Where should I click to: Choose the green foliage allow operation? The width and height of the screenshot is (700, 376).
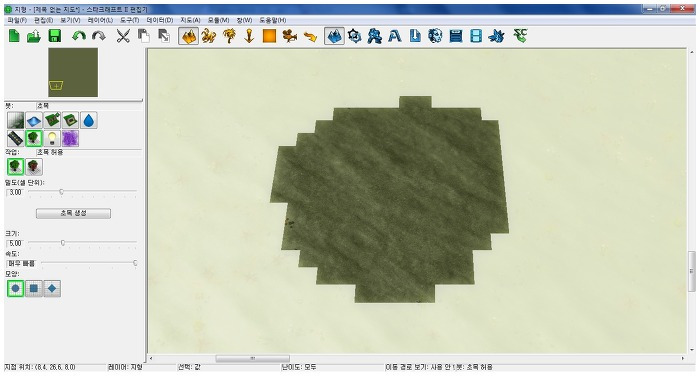16,167
